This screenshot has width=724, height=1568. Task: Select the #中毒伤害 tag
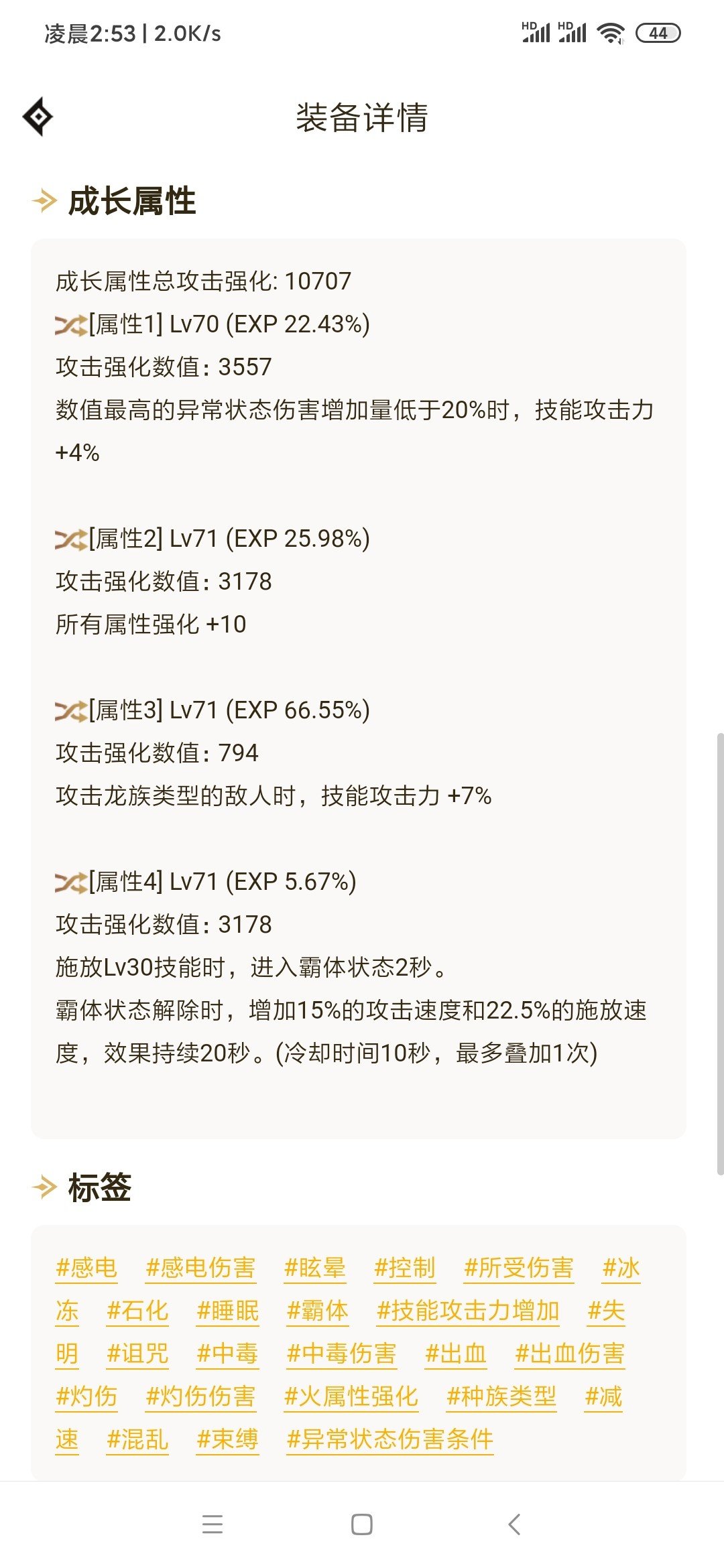[341, 1354]
